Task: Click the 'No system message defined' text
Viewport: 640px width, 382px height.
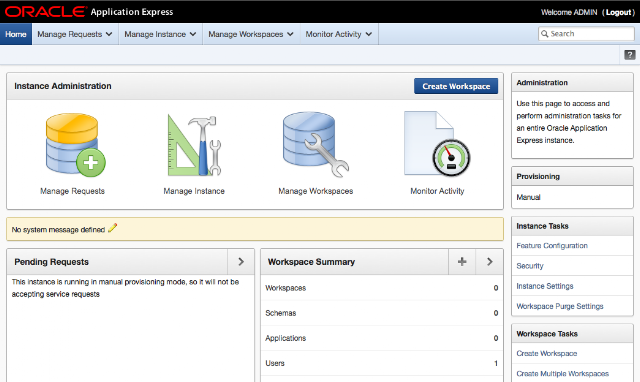Action: tap(58, 230)
